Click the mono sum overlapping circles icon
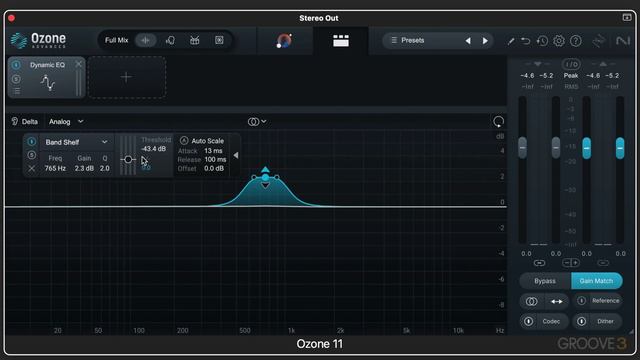Screen dimensions: 640x360 point(531,301)
